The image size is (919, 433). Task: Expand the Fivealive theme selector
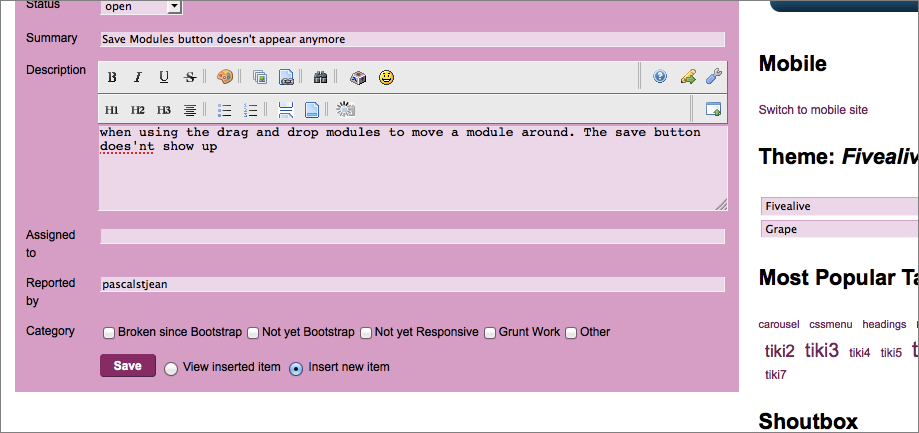click(x=839, y=206)
